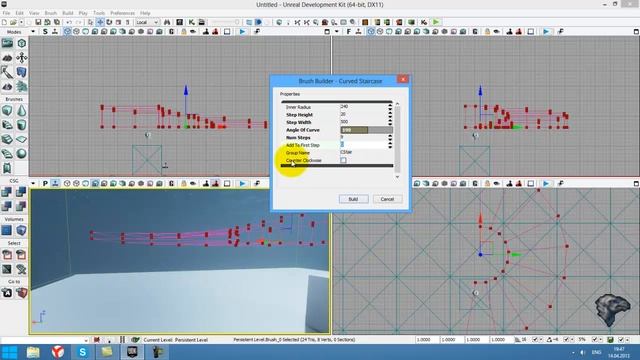The height and width of the screenshot is (360, 640).
Task: Select the Cylinder brush builder
Action: point(22,125)
